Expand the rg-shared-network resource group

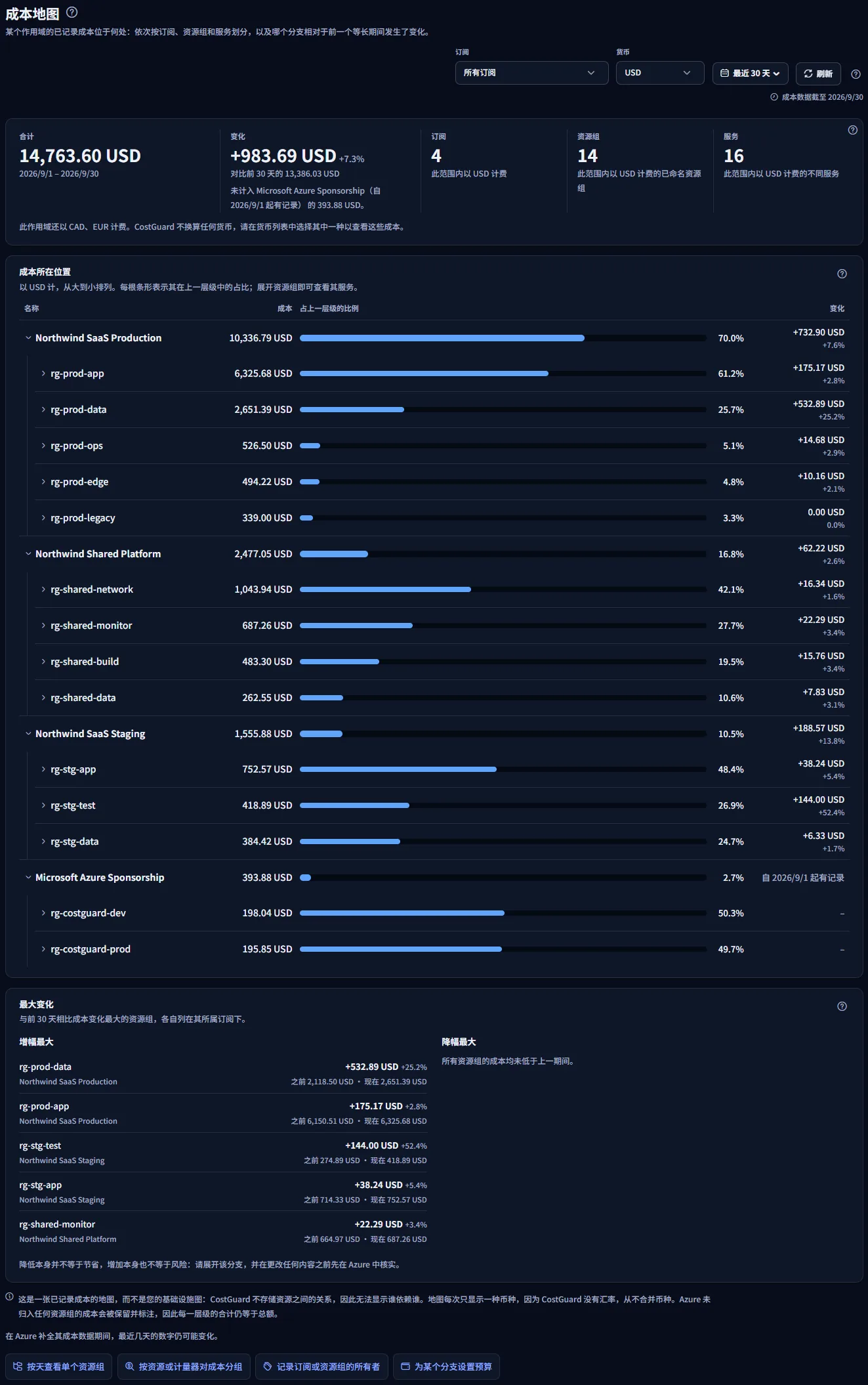pyautogui.click(x=43, y=589)
